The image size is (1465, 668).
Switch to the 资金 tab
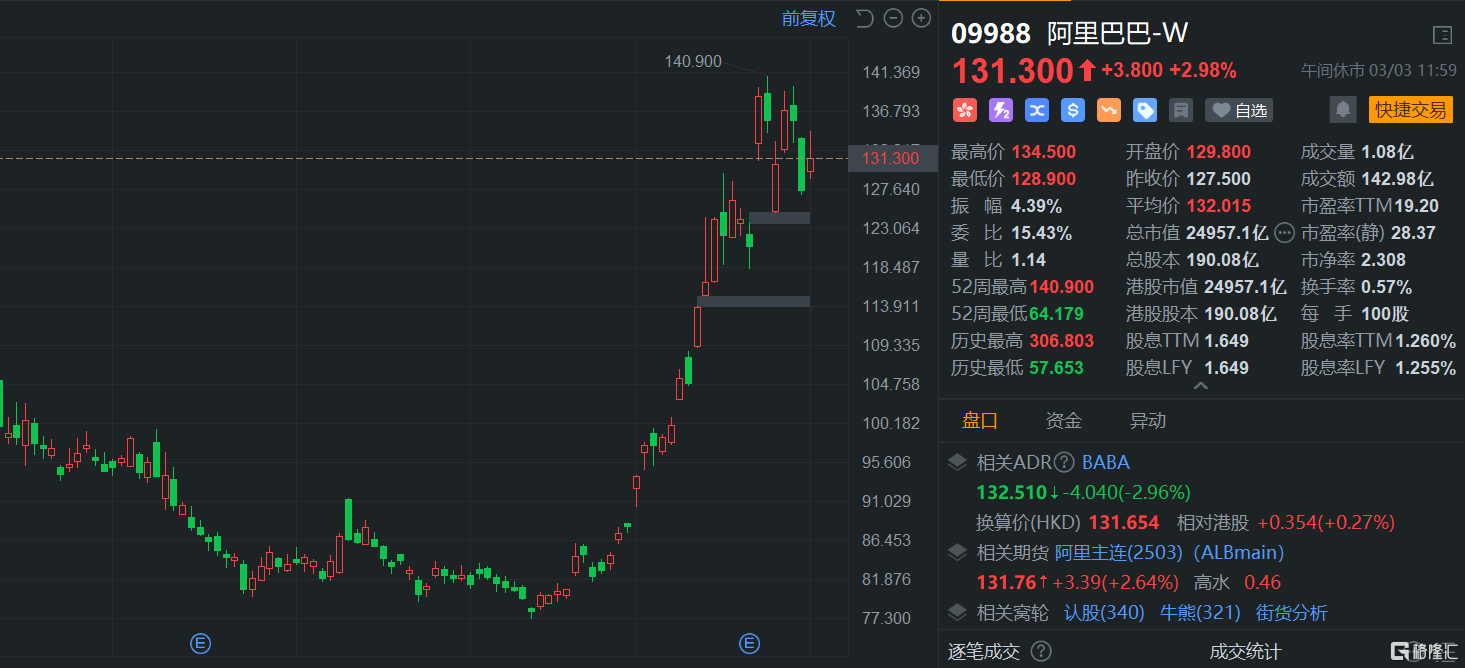click(x=1063, y=420)
